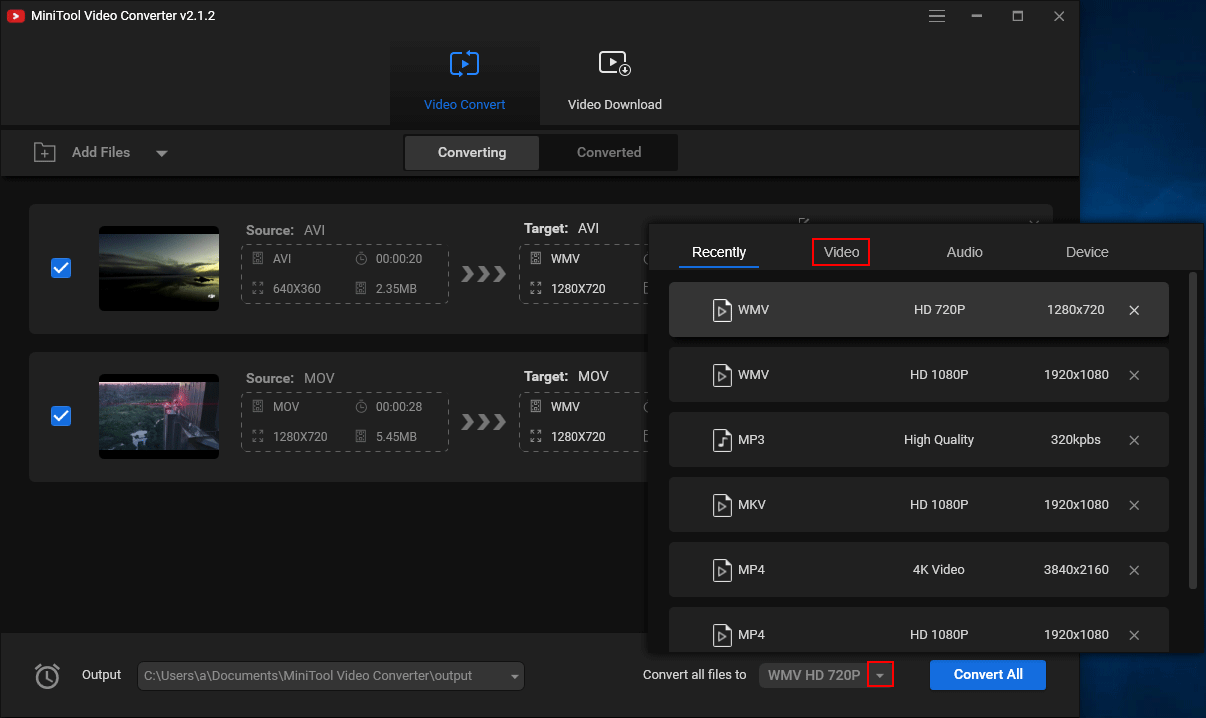
Task: Click the 00:00:28 duration text
Action: 399,407
